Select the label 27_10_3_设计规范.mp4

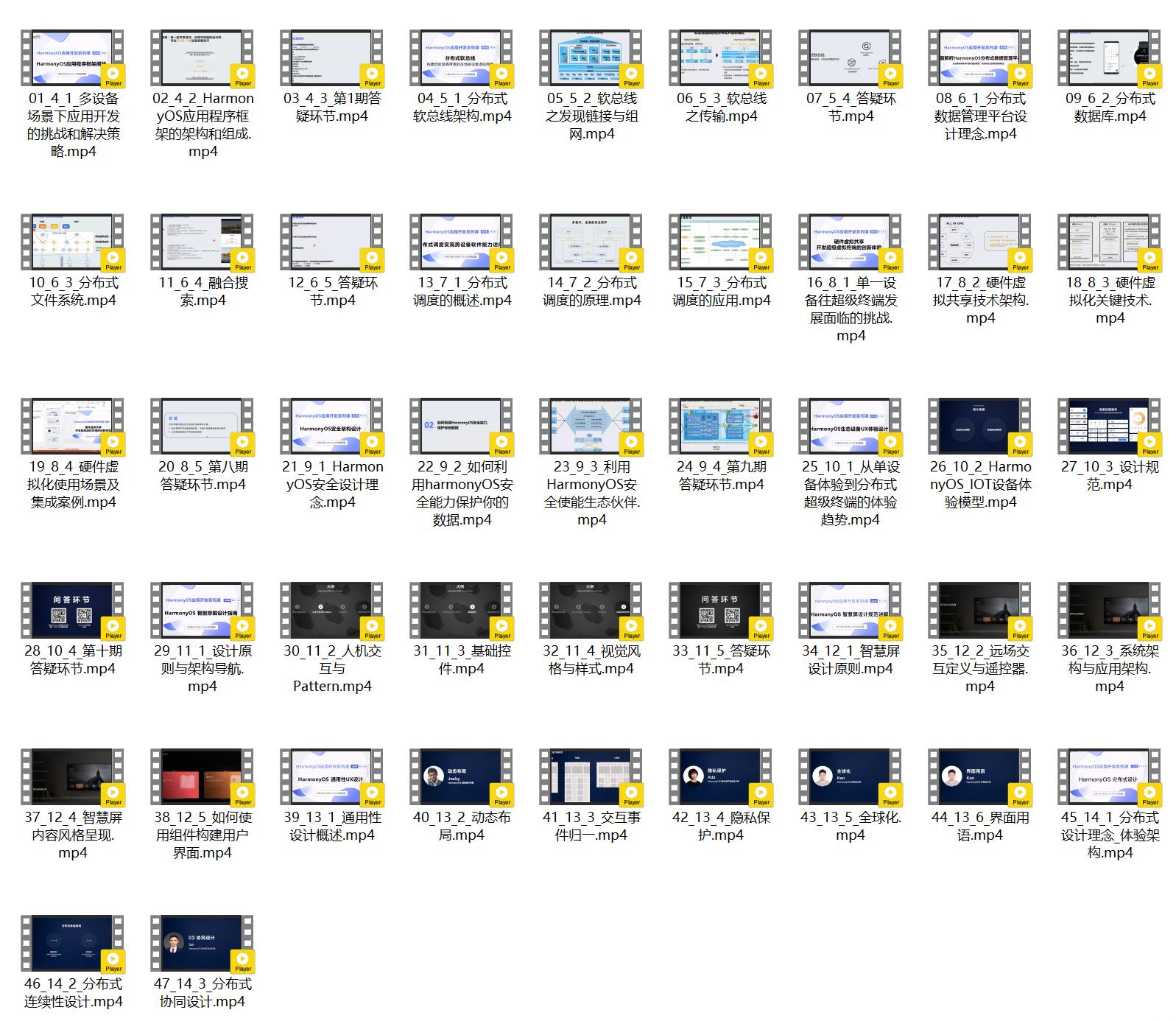point(1110,476)
